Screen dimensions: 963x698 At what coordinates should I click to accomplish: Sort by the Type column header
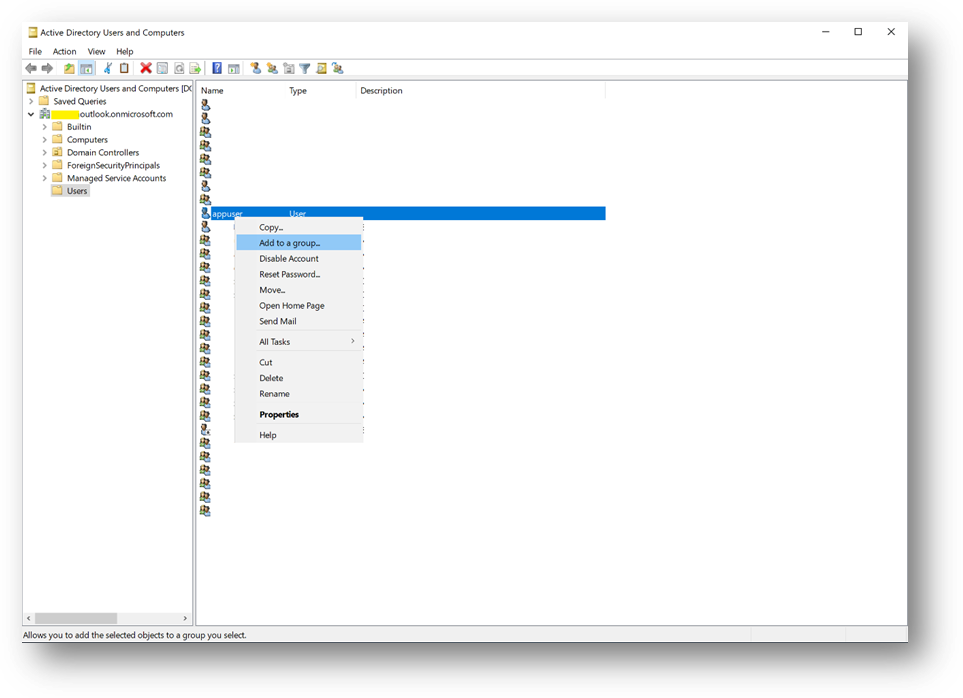tap(320, 90)
